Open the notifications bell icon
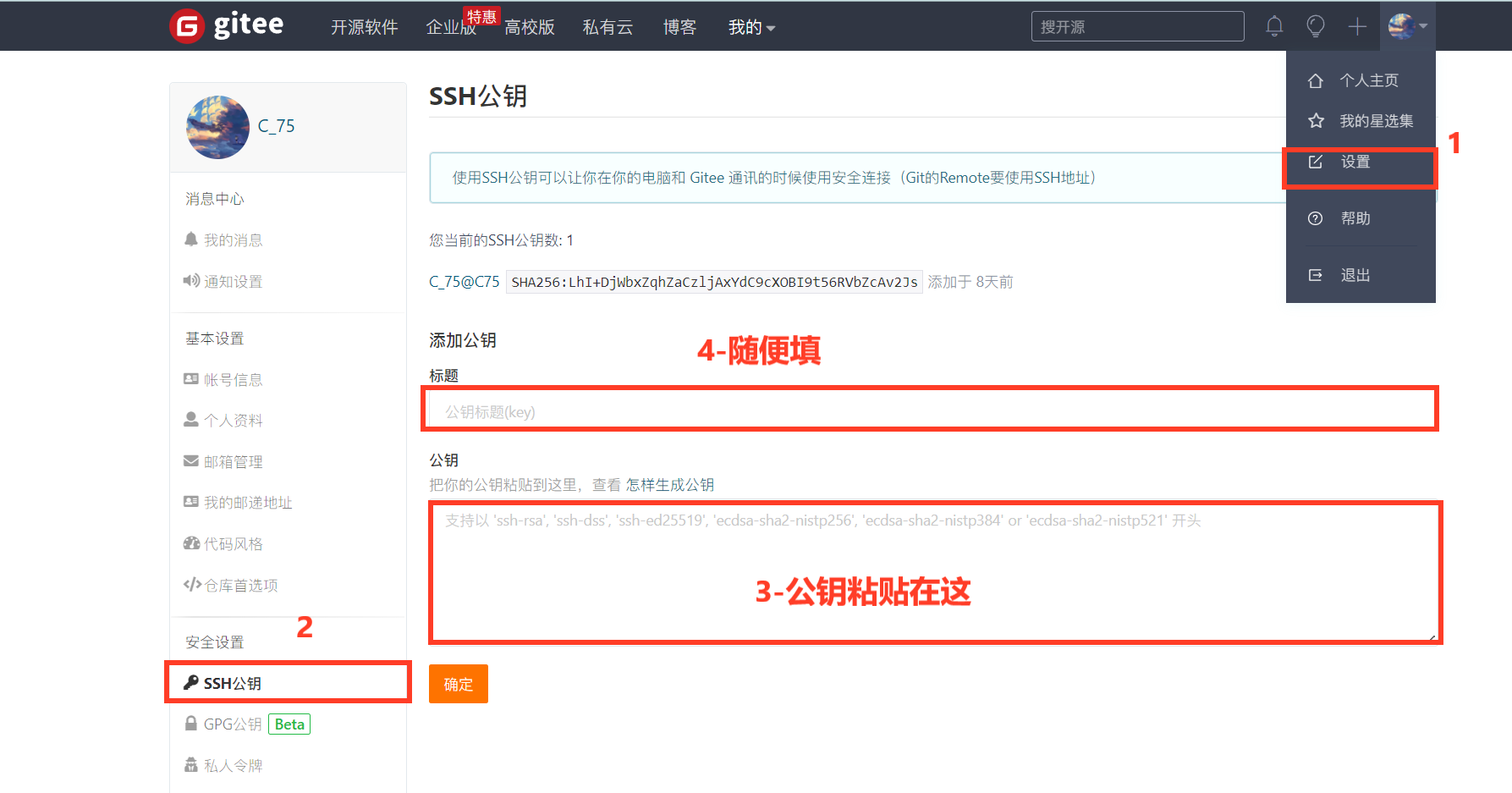The image size is (1512, 793). click(x=1274, y=26)
